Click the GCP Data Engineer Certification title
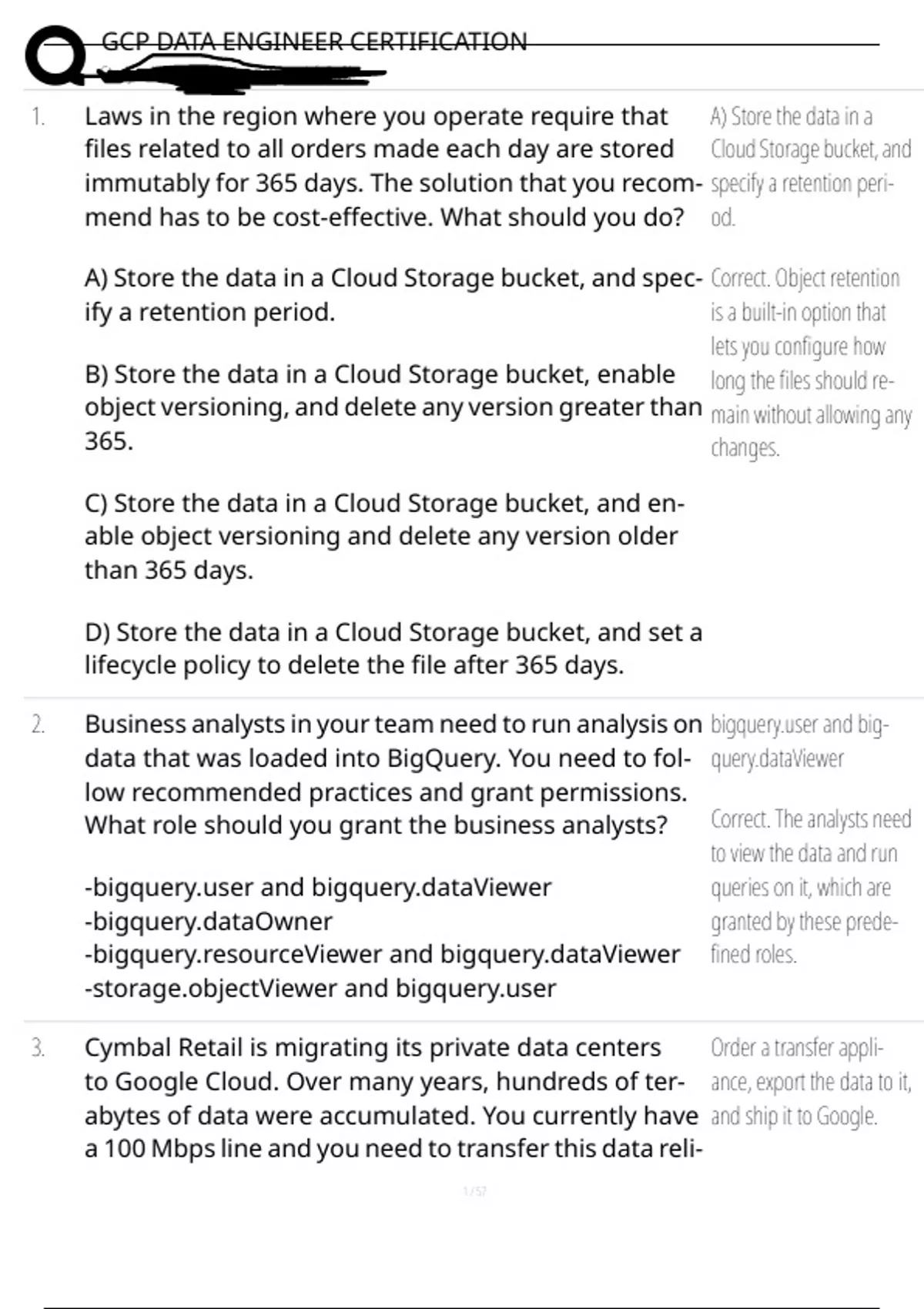 coord(314,42)
